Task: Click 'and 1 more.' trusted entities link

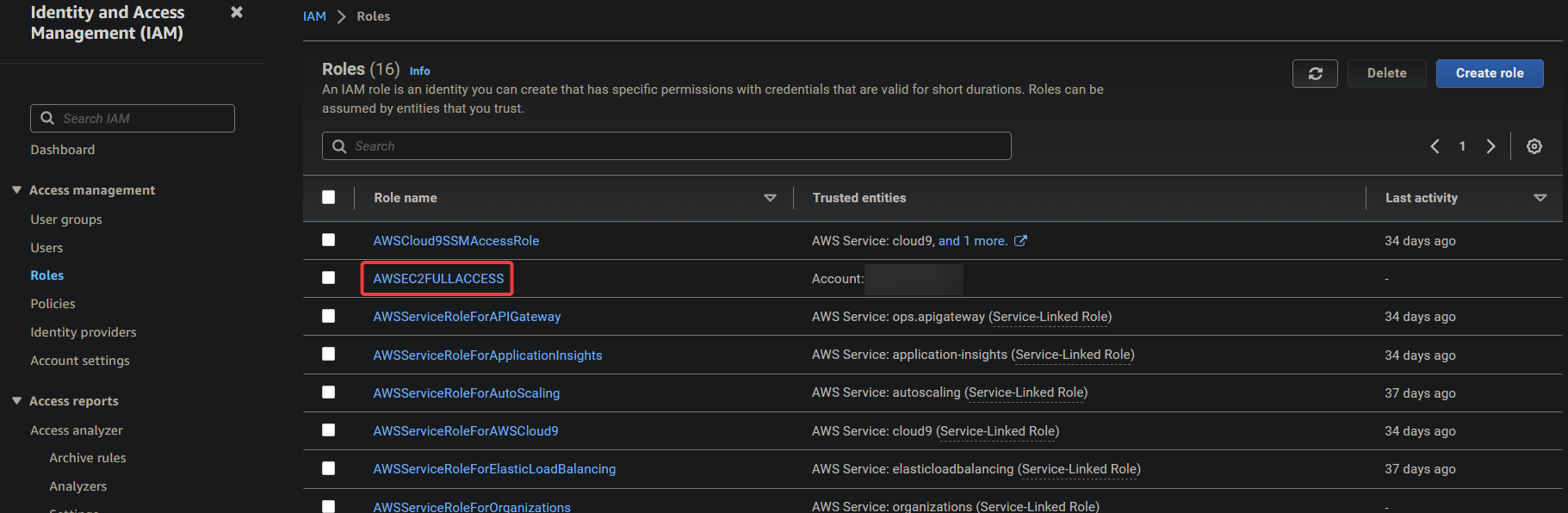Action: tap(973, 241)
